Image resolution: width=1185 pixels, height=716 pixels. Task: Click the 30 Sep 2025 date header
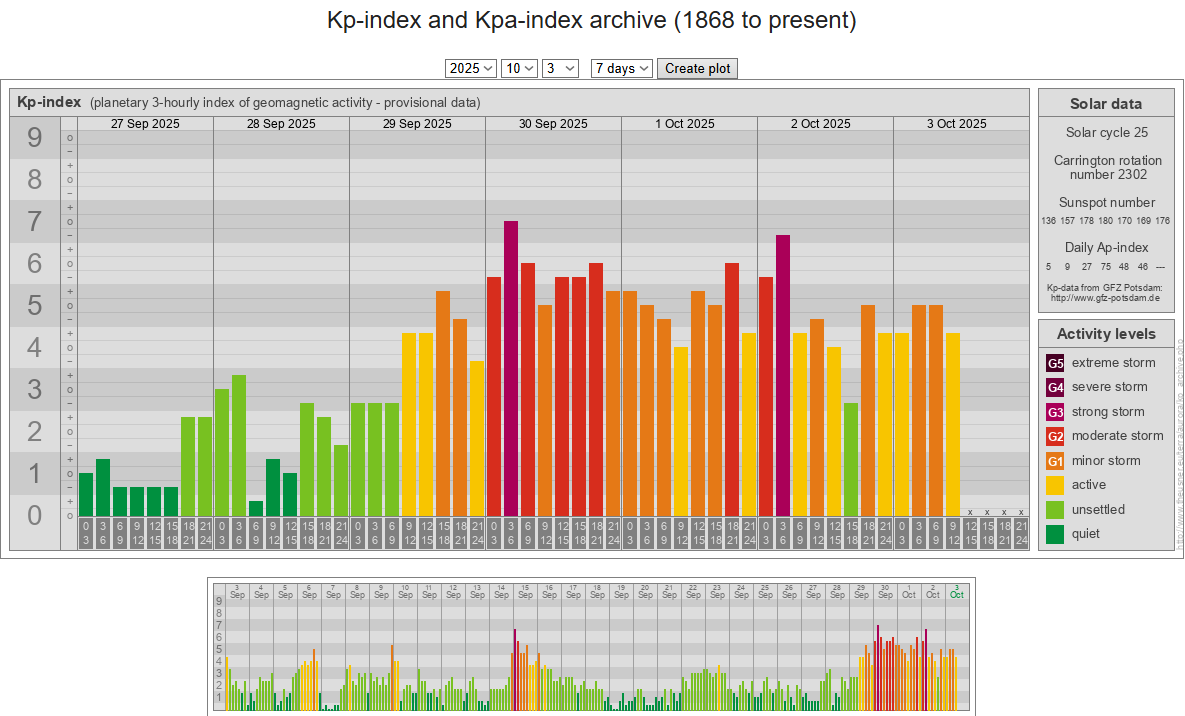553,124
